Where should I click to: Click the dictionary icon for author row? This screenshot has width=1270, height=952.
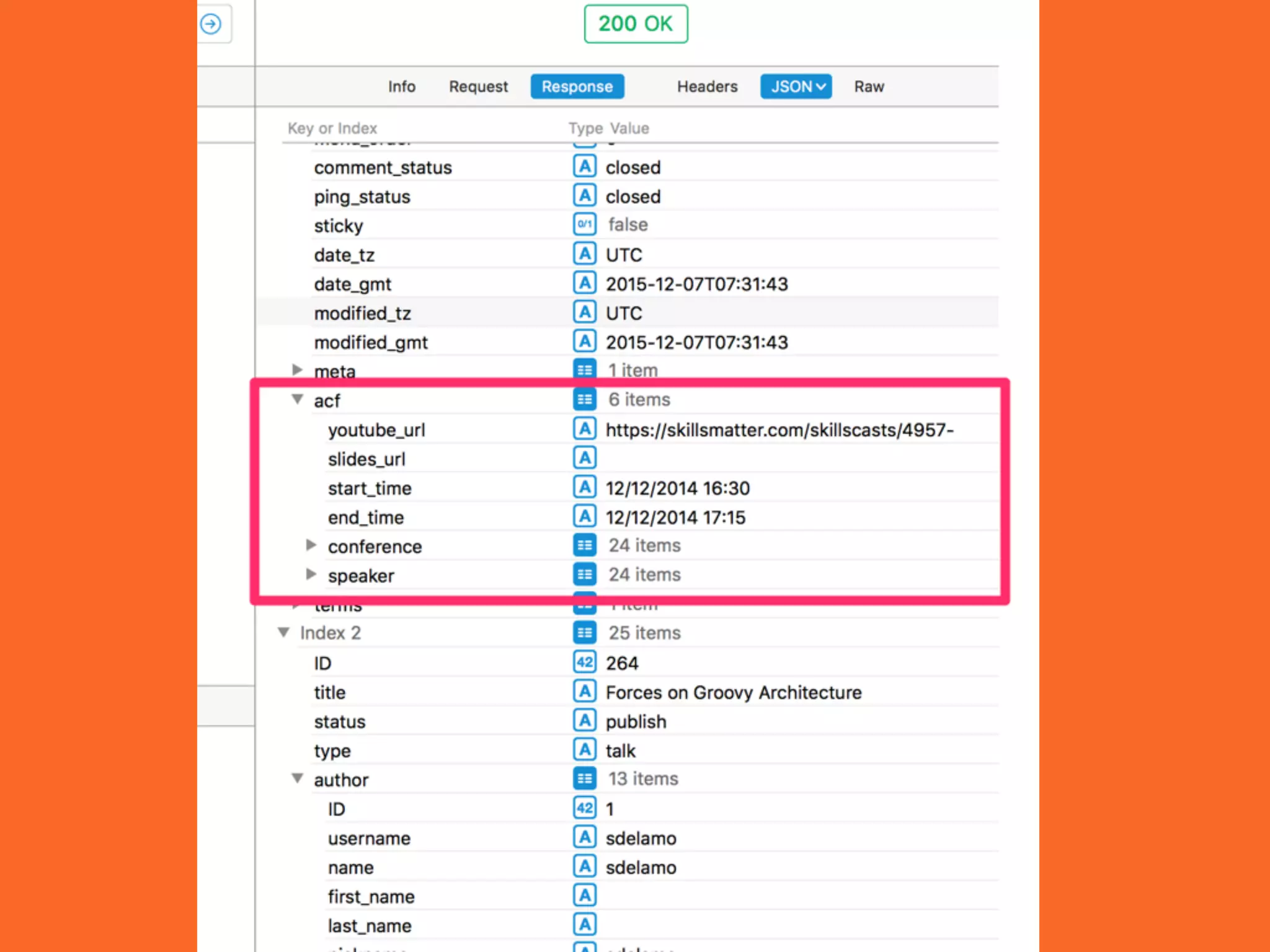(x=584, y=779)
